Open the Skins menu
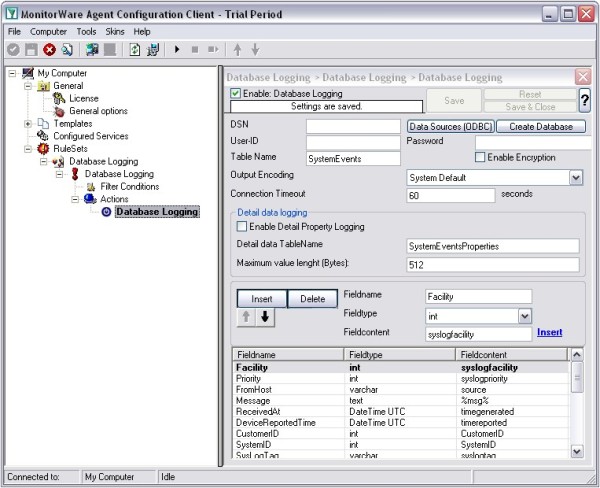The height and width of the screenshot is (488, 600). pos(115,31)
